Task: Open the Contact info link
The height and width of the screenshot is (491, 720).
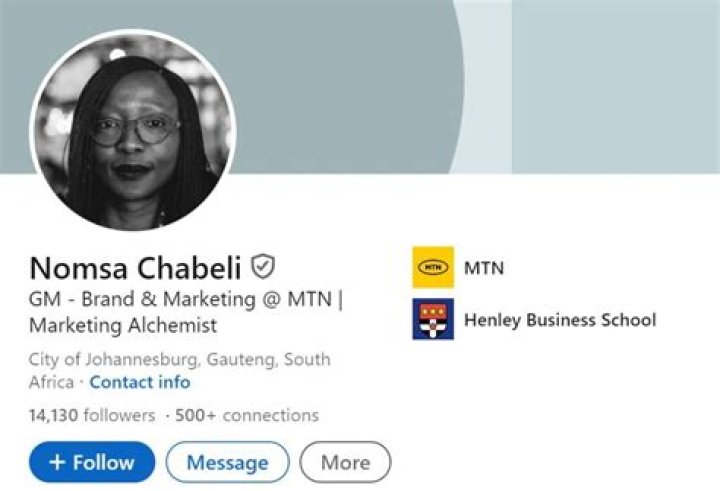Action: (x=140, y=382)
